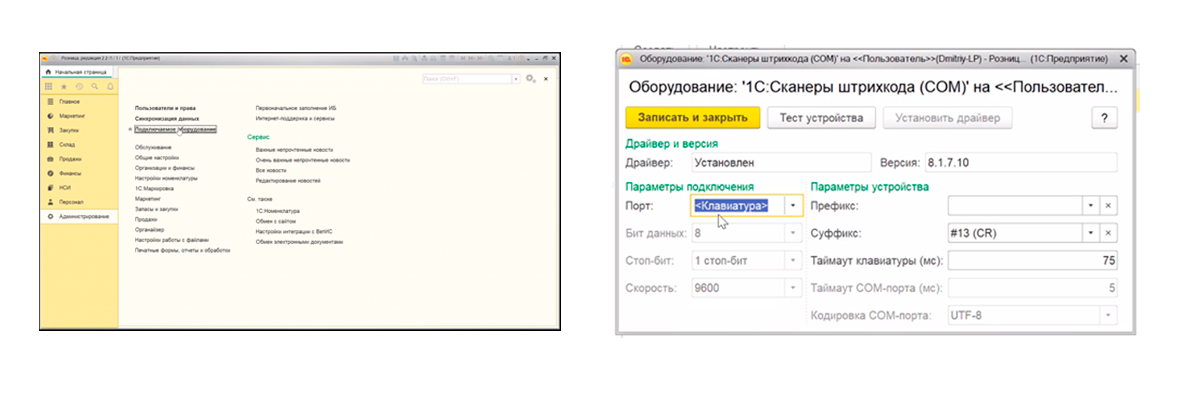Viewport: 1180px width, 410px height.
Task: Click Записать и закрыть button
Action: point(692,117)
